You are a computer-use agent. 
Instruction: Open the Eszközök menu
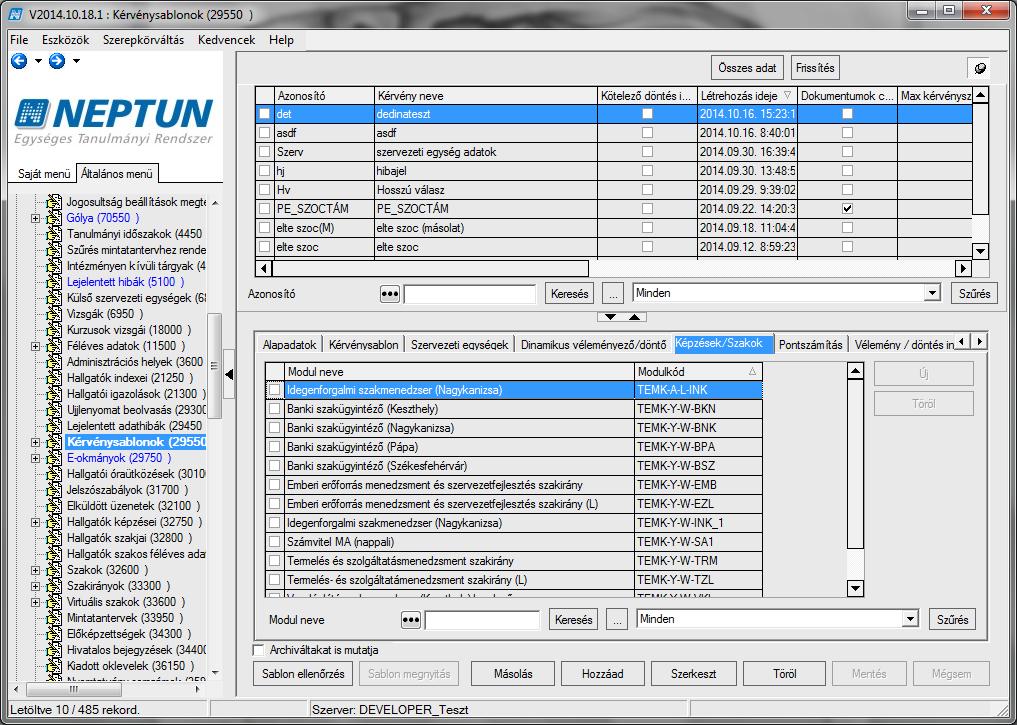click(66, 40)
